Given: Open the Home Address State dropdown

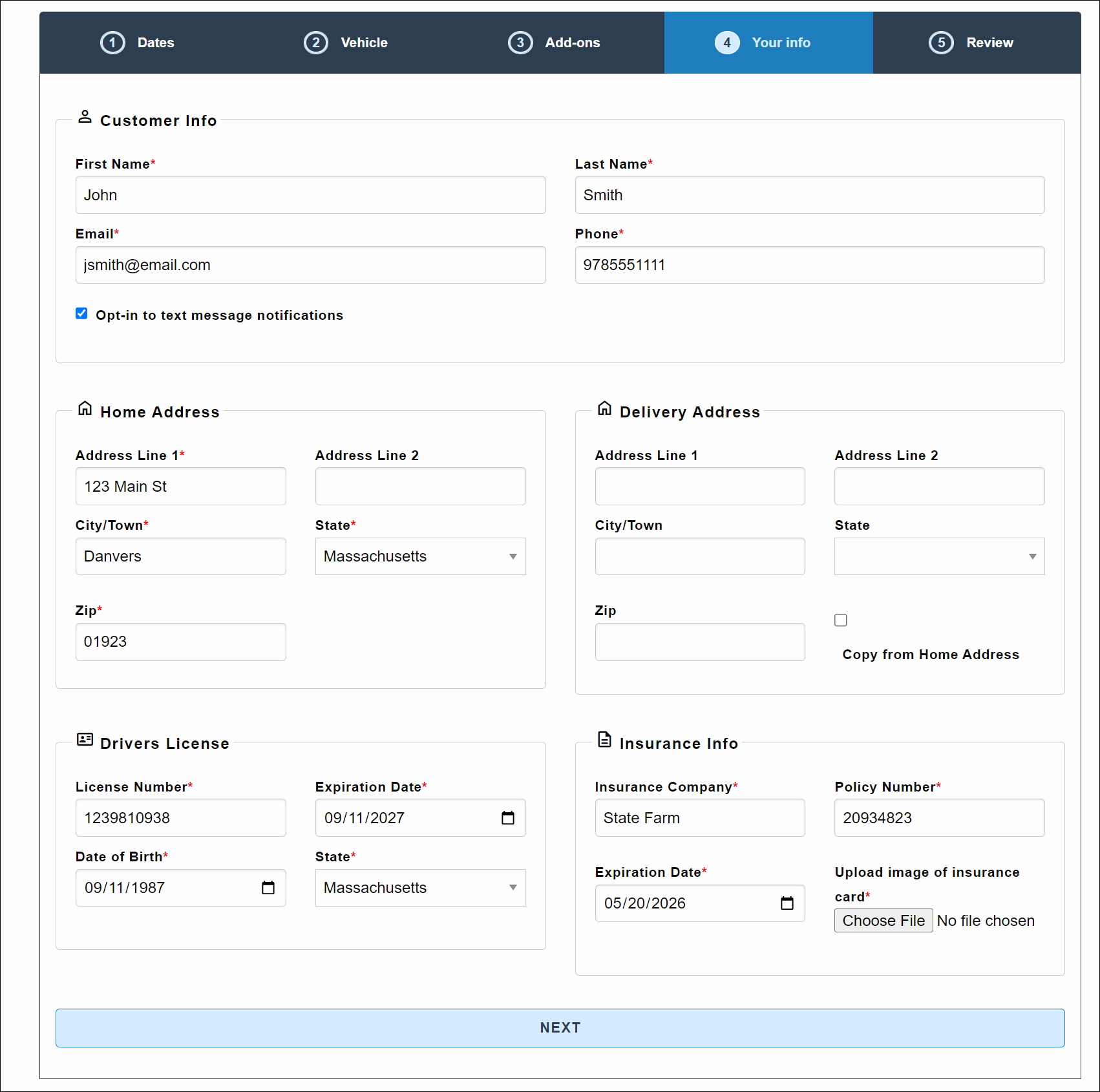Looking at the screenshot, I should click(x=420, y=556).
